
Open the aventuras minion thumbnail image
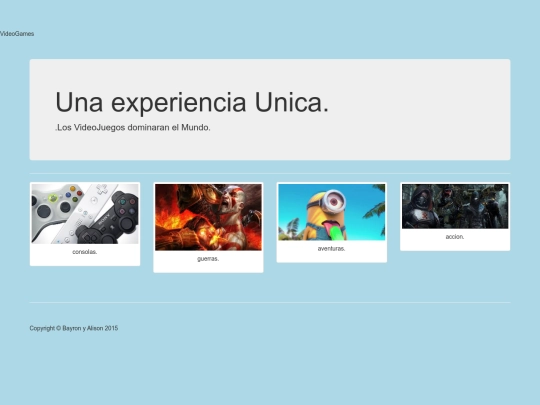tap(332, 212)
